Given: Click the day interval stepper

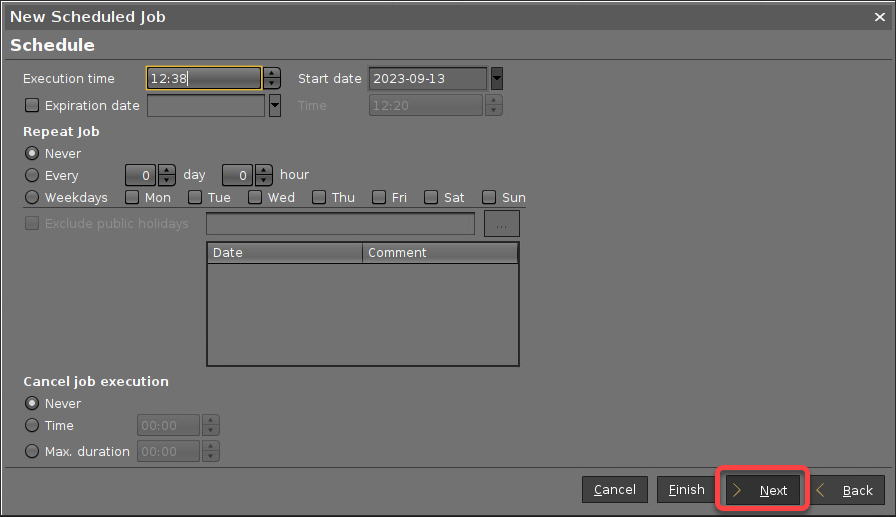Looking at the screenshot, I should click(167, 175).
